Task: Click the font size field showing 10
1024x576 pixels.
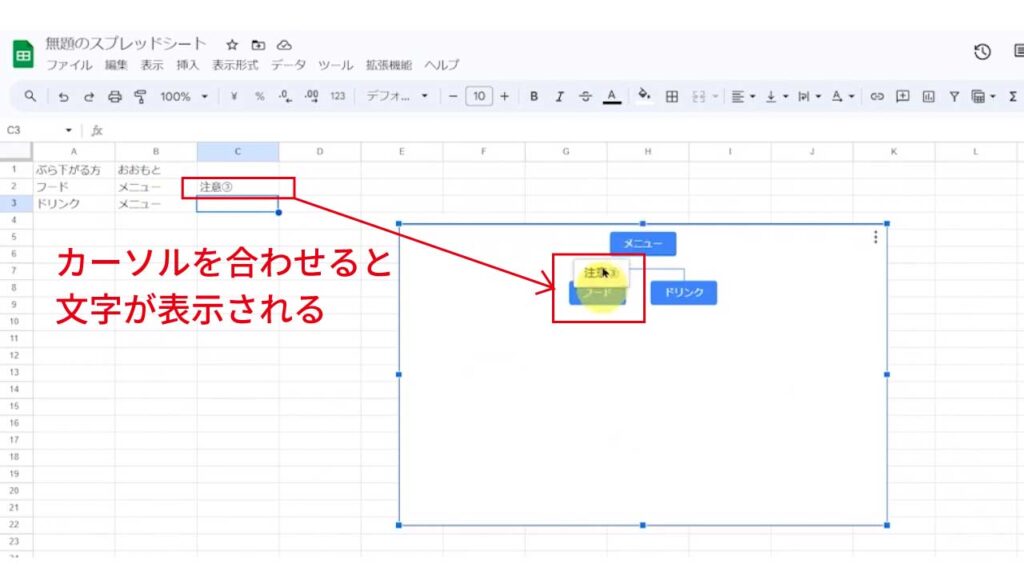Action: (479, 97)
